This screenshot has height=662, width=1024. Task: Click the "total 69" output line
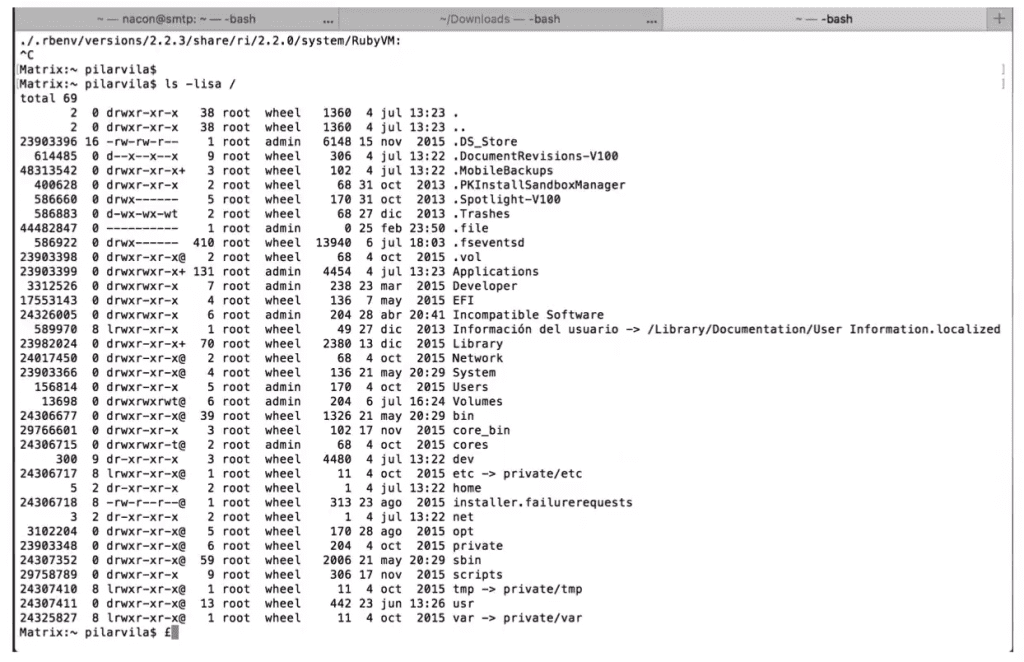click(48, 99)
